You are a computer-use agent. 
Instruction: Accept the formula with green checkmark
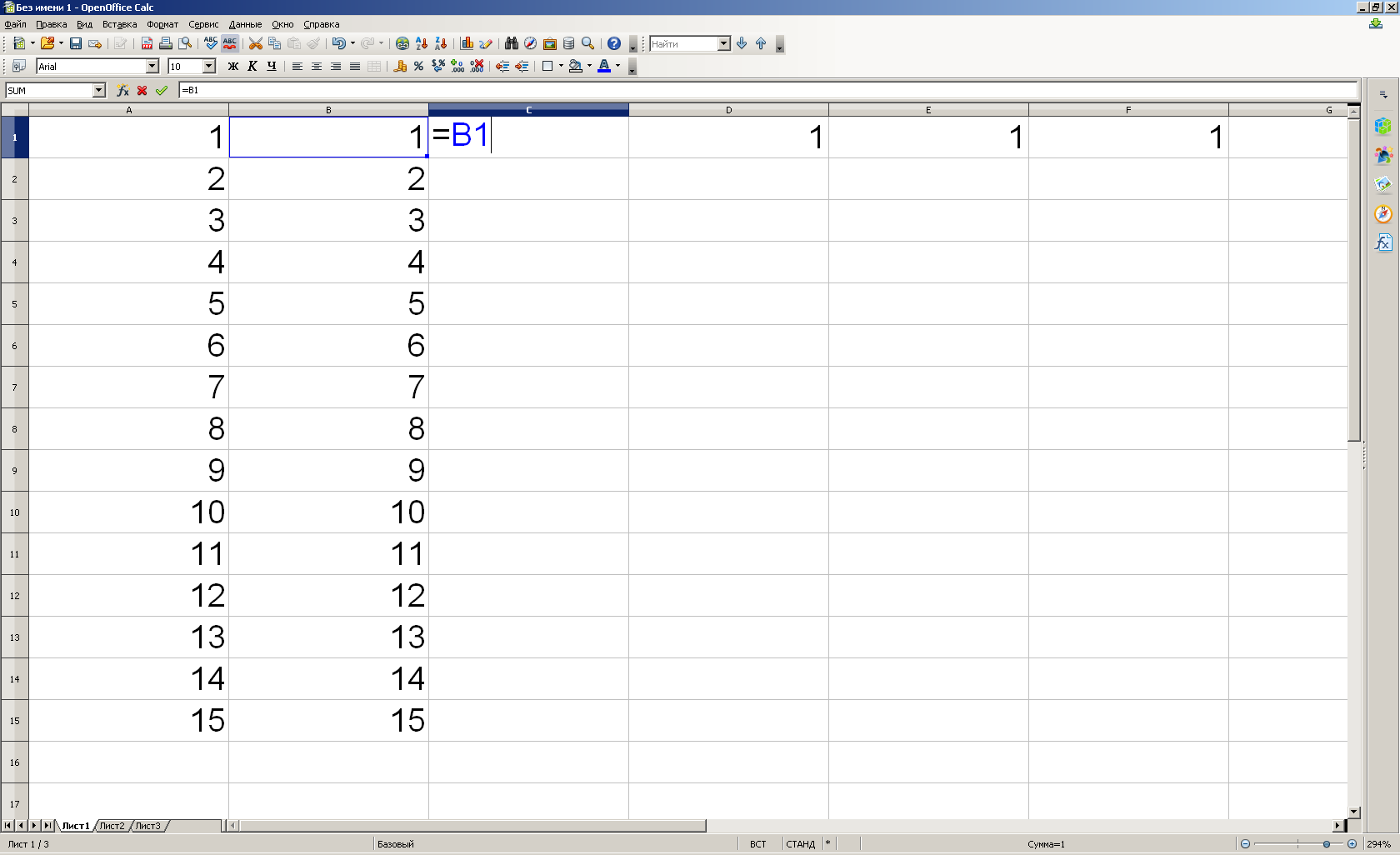(162, 91)
